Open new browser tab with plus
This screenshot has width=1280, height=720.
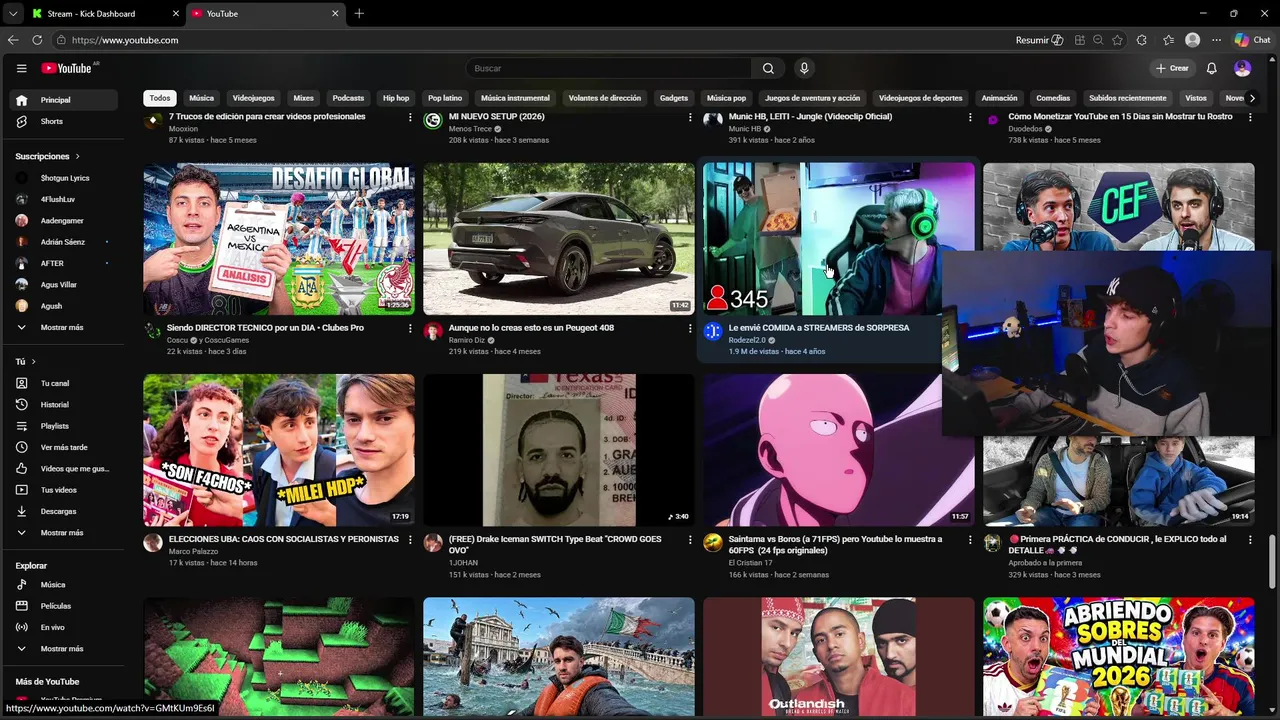pos(359,14)
